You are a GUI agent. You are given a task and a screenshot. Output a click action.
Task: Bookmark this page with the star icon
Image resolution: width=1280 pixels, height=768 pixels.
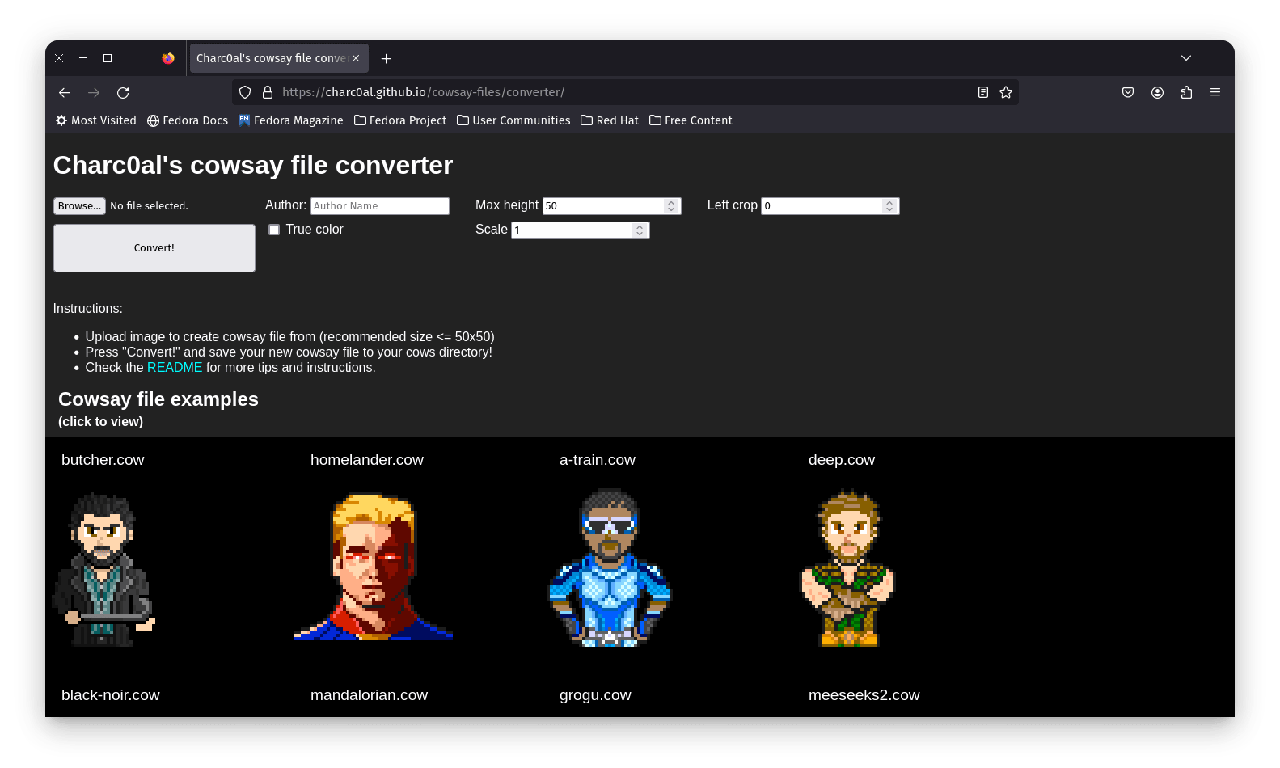[x=1006, y=93]
